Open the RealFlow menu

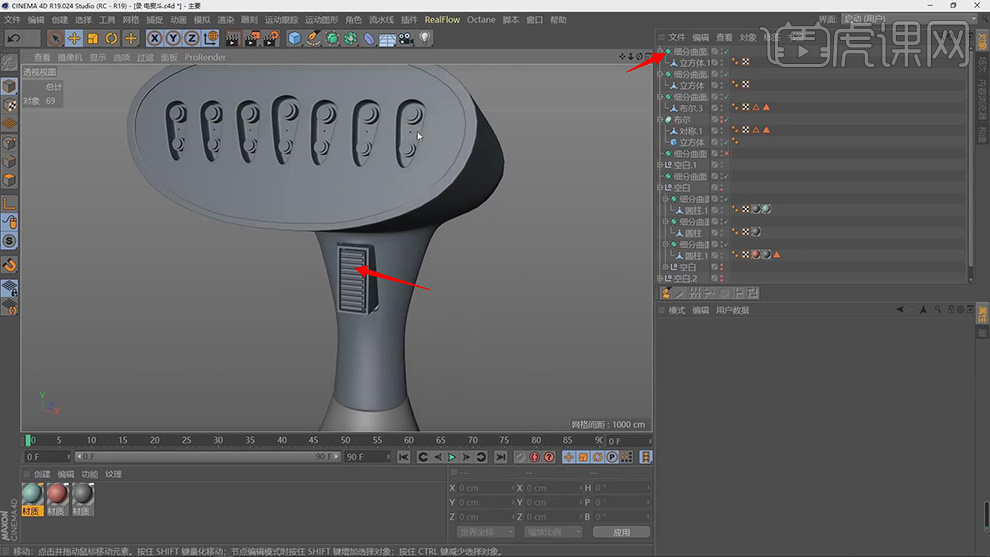point(441,19)
